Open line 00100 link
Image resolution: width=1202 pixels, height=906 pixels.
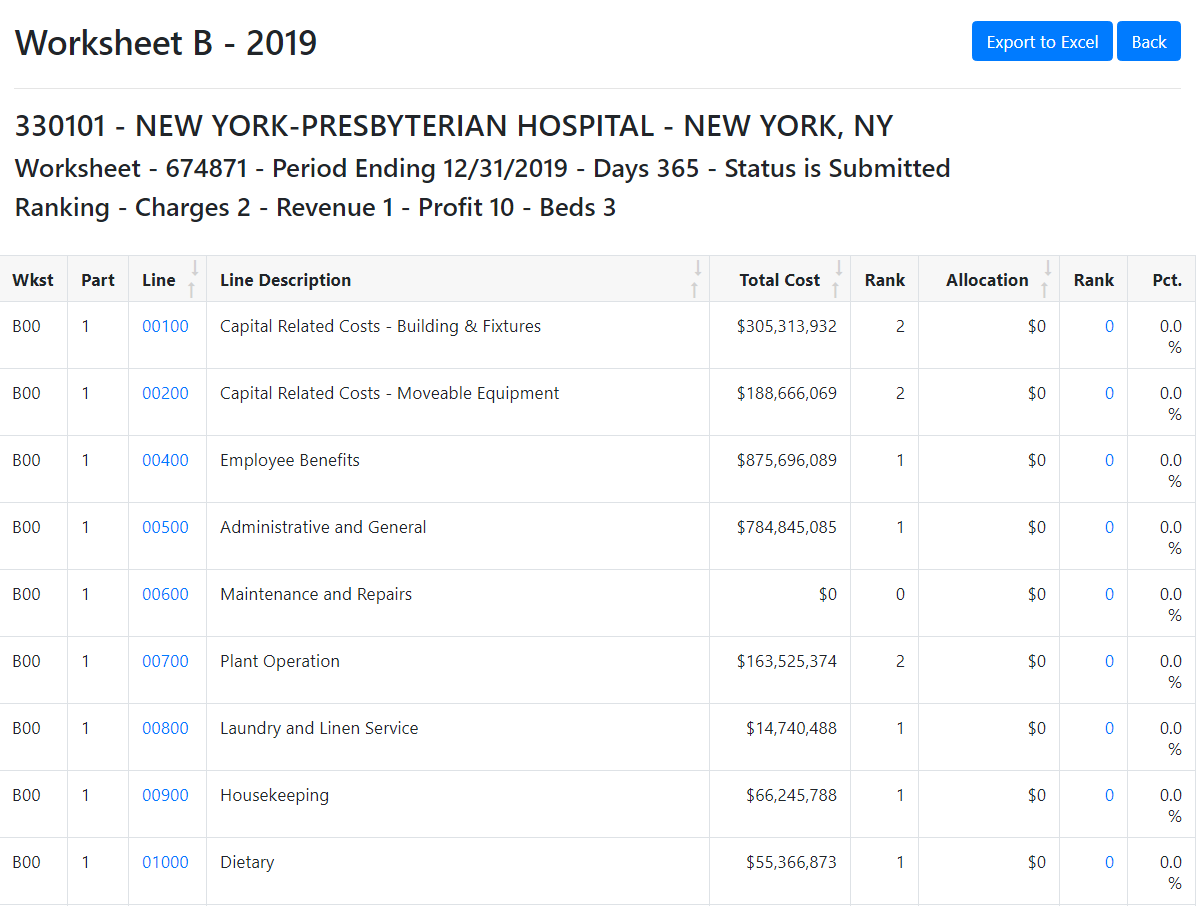point(165,326)
